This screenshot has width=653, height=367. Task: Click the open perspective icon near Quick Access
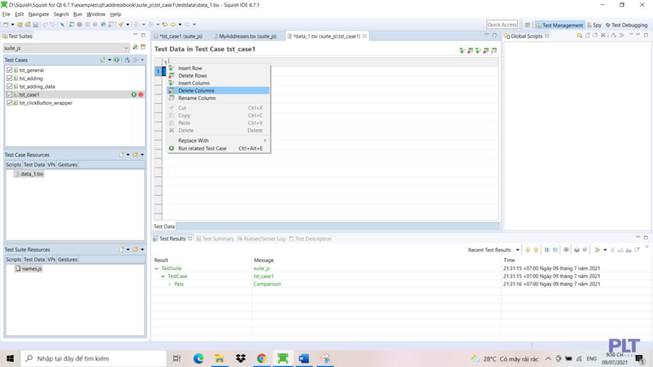coord(528,25)
